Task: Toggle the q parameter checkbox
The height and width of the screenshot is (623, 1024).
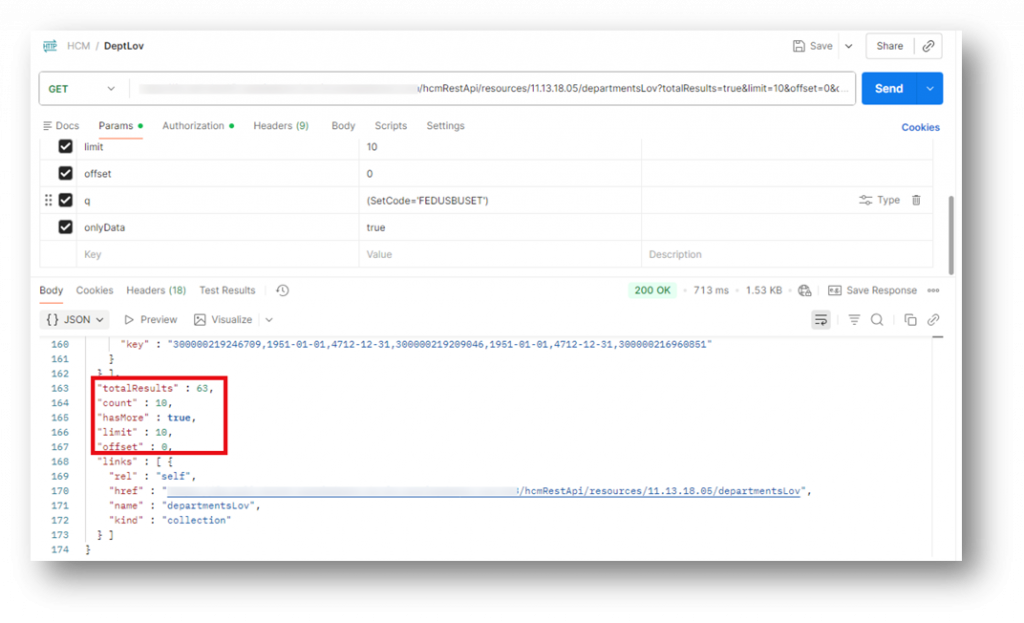Action: (x=65, y=200)
